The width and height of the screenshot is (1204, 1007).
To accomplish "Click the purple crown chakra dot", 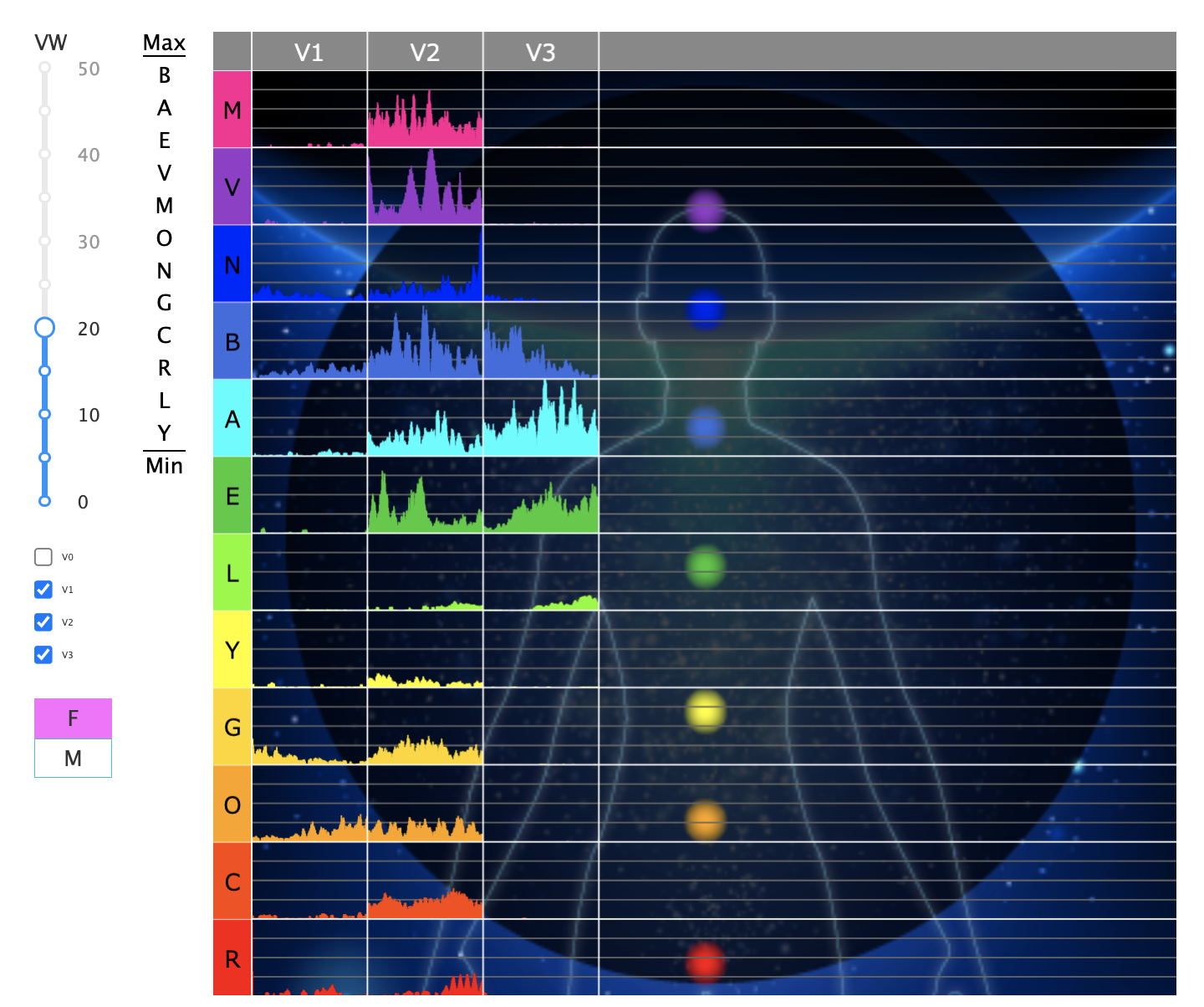I will point(706,209).
